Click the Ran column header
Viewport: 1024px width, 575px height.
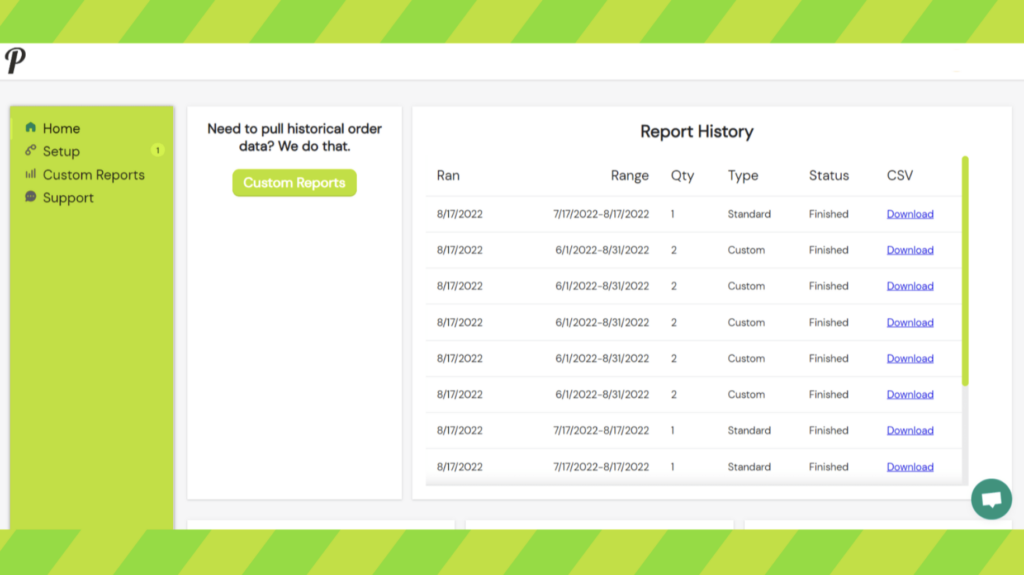448,175
